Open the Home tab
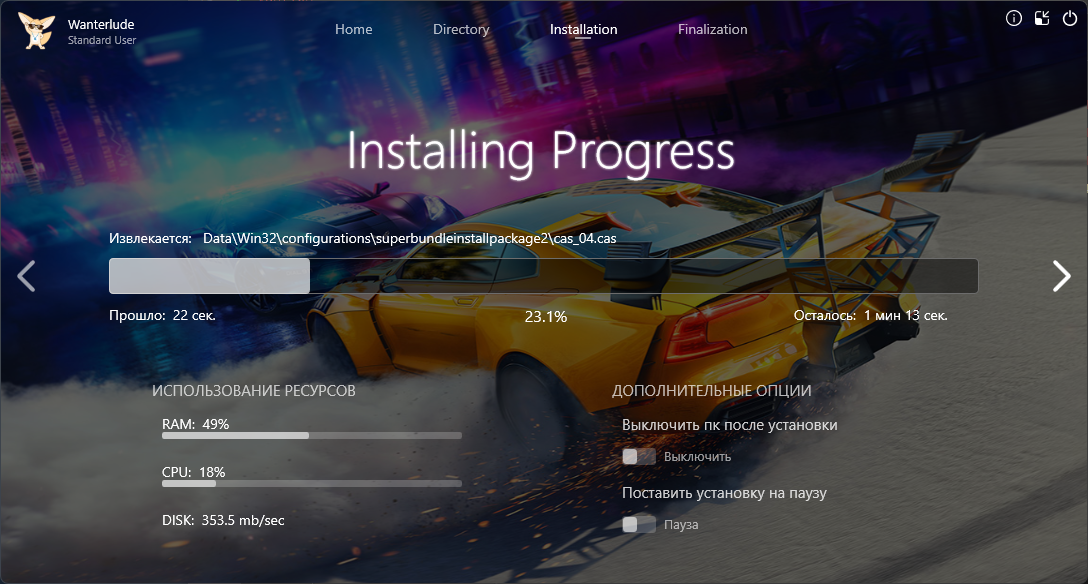This screenshot has width=1088, height=584. click(353, 30)
